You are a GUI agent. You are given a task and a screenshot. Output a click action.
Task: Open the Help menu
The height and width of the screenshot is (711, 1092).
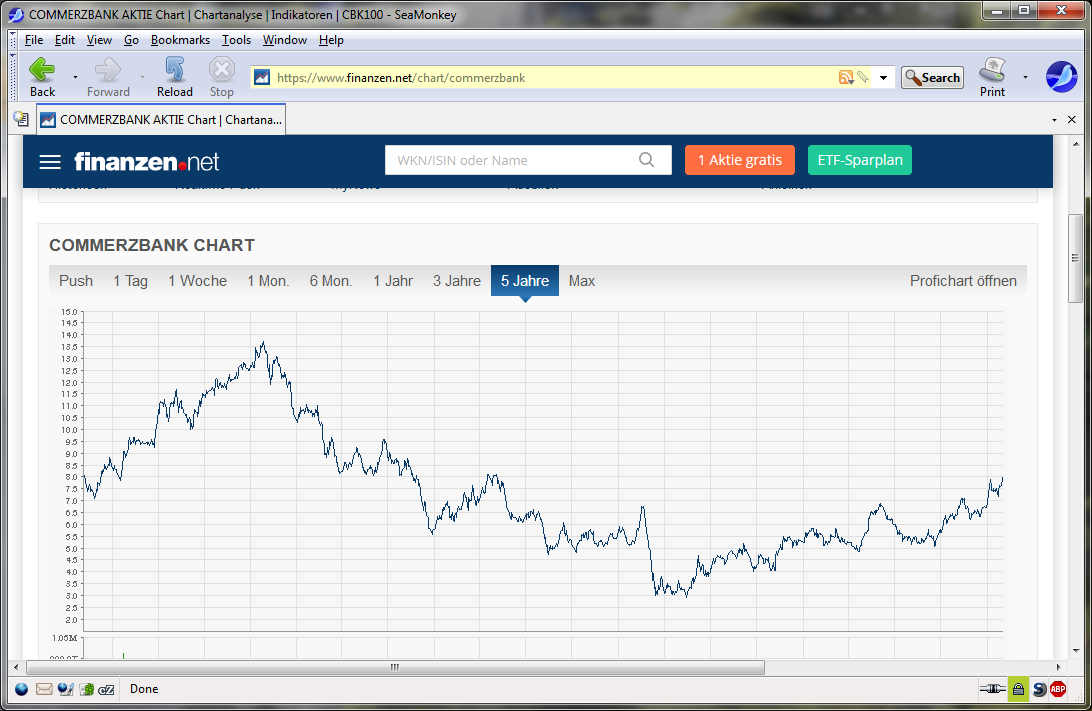coord(332,40)
